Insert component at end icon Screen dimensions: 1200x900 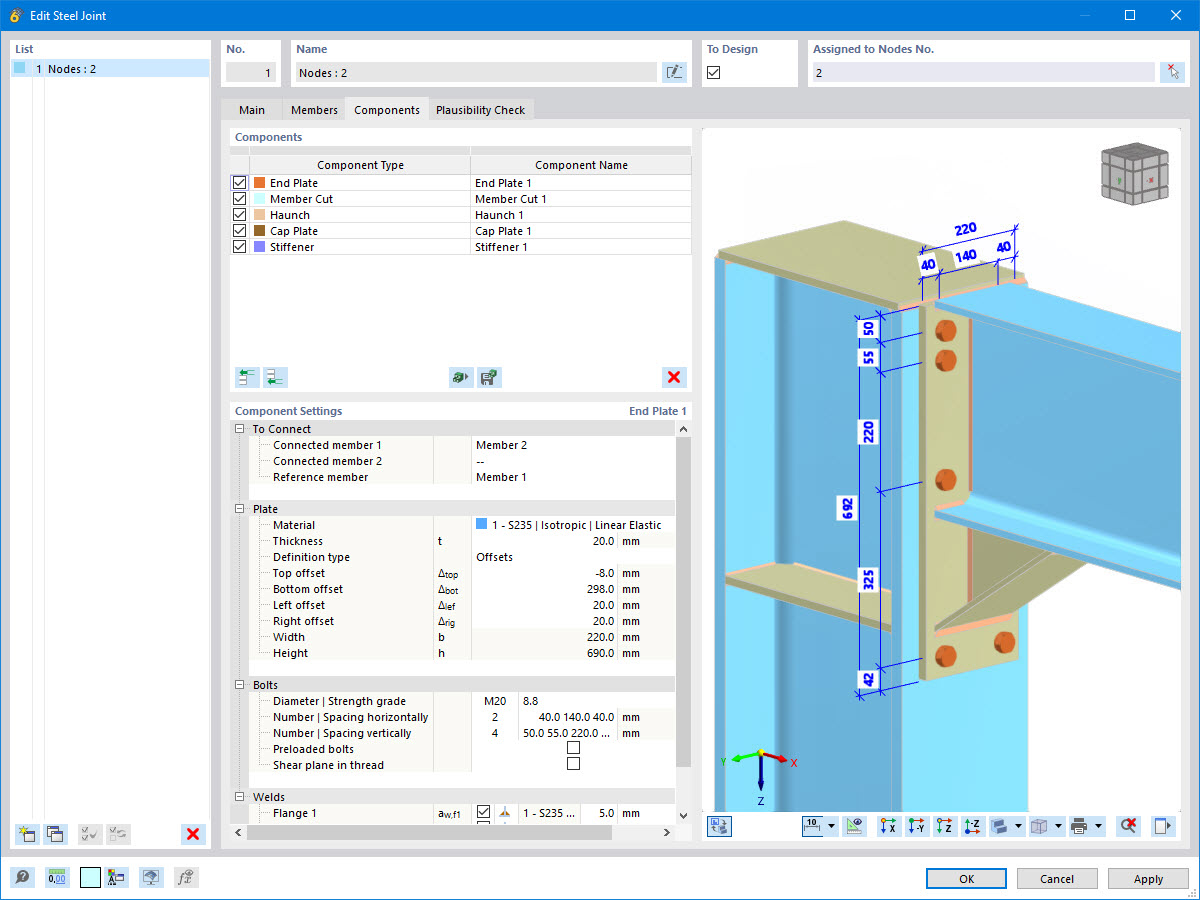coord(275,377)
